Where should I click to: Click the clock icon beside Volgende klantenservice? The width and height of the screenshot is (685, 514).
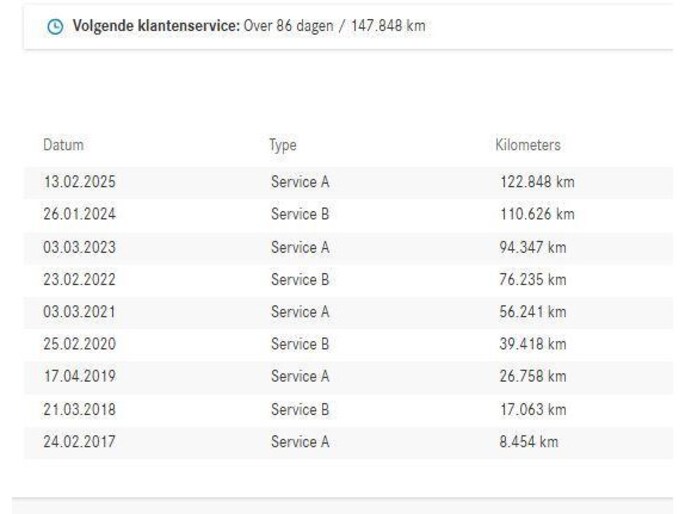pyautogui.click(x=55, y=26)
